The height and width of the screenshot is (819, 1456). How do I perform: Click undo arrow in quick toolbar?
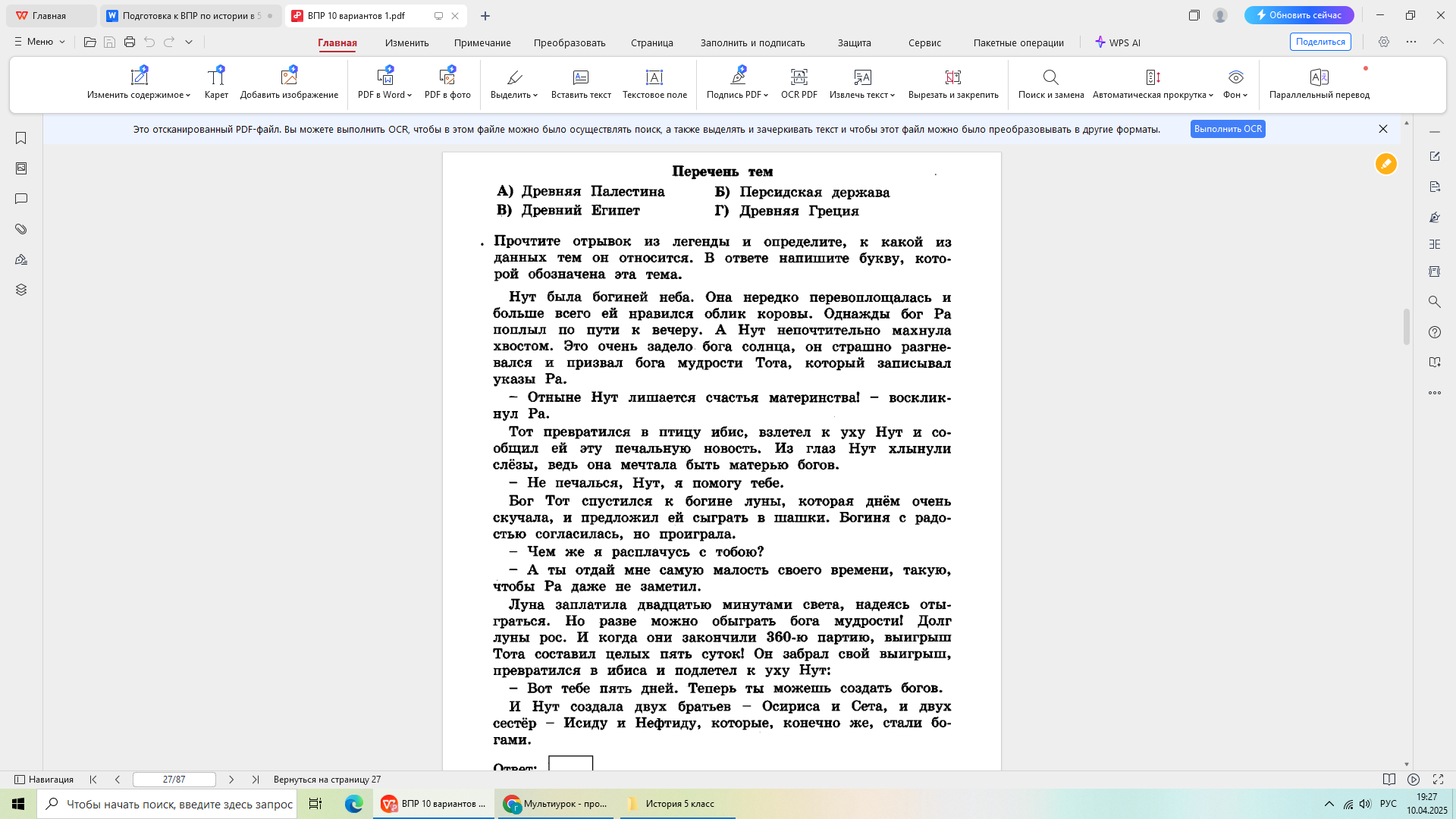tap(149, 42)
